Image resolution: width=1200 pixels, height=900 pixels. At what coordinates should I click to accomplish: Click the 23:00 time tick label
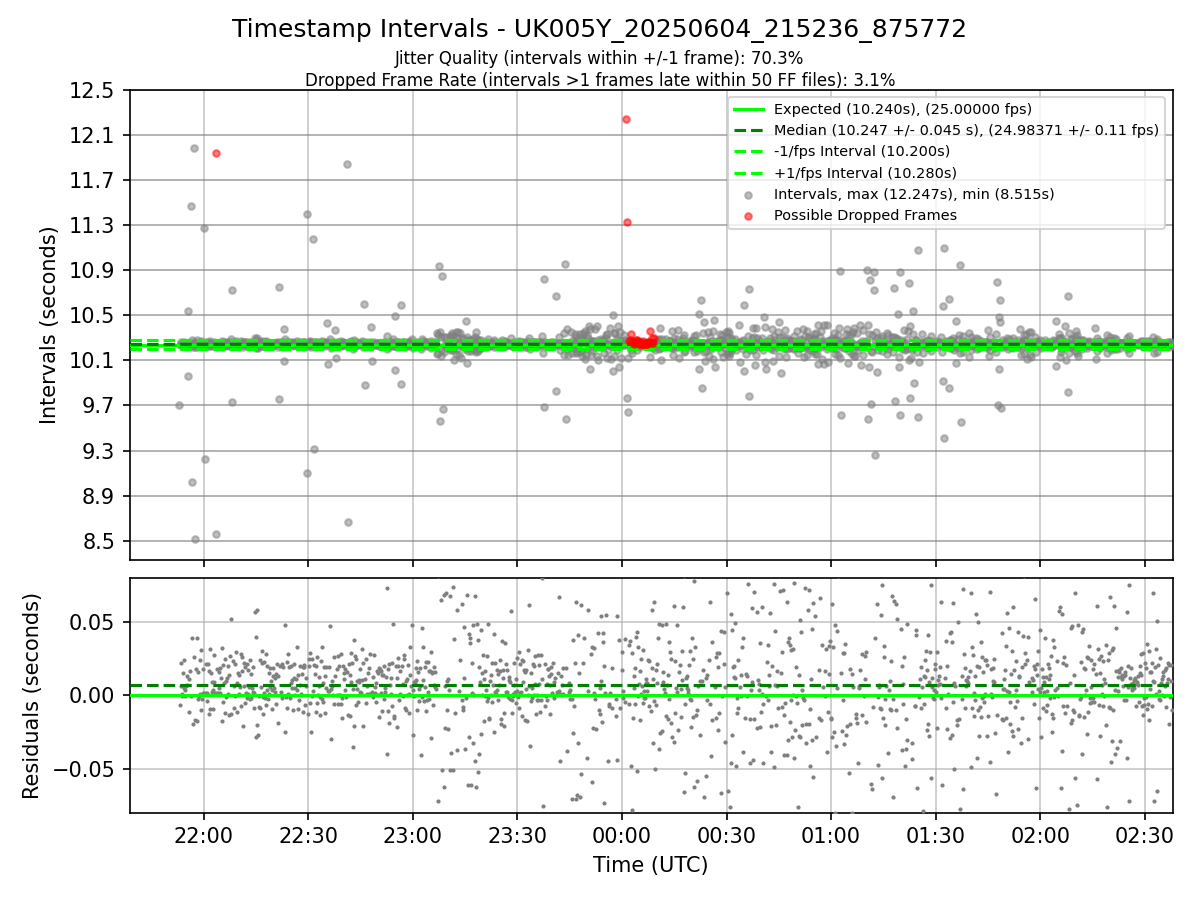click(413, 835)
